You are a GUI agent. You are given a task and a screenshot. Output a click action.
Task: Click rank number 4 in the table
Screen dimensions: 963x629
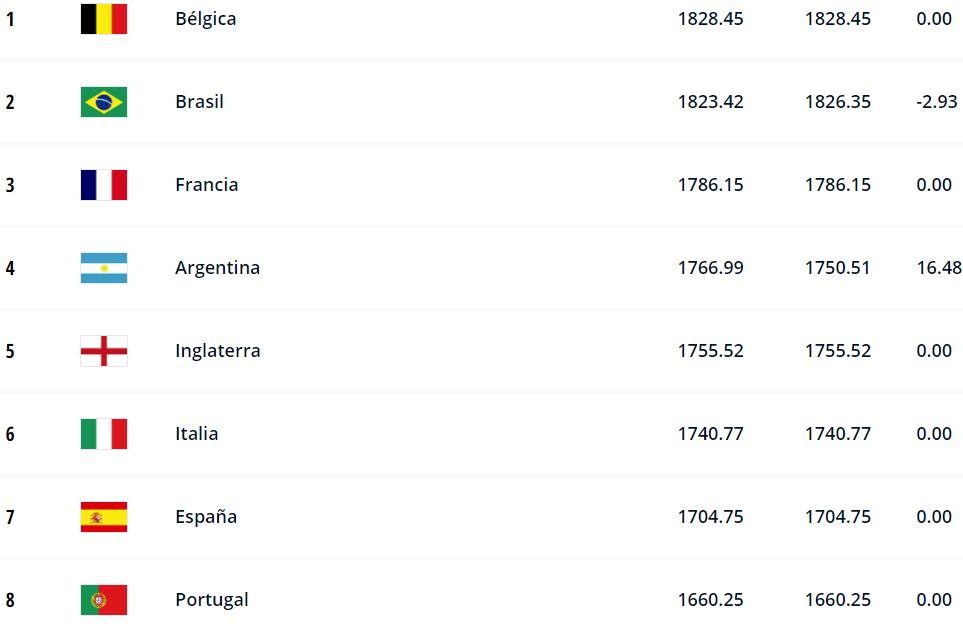coord(10,268)
